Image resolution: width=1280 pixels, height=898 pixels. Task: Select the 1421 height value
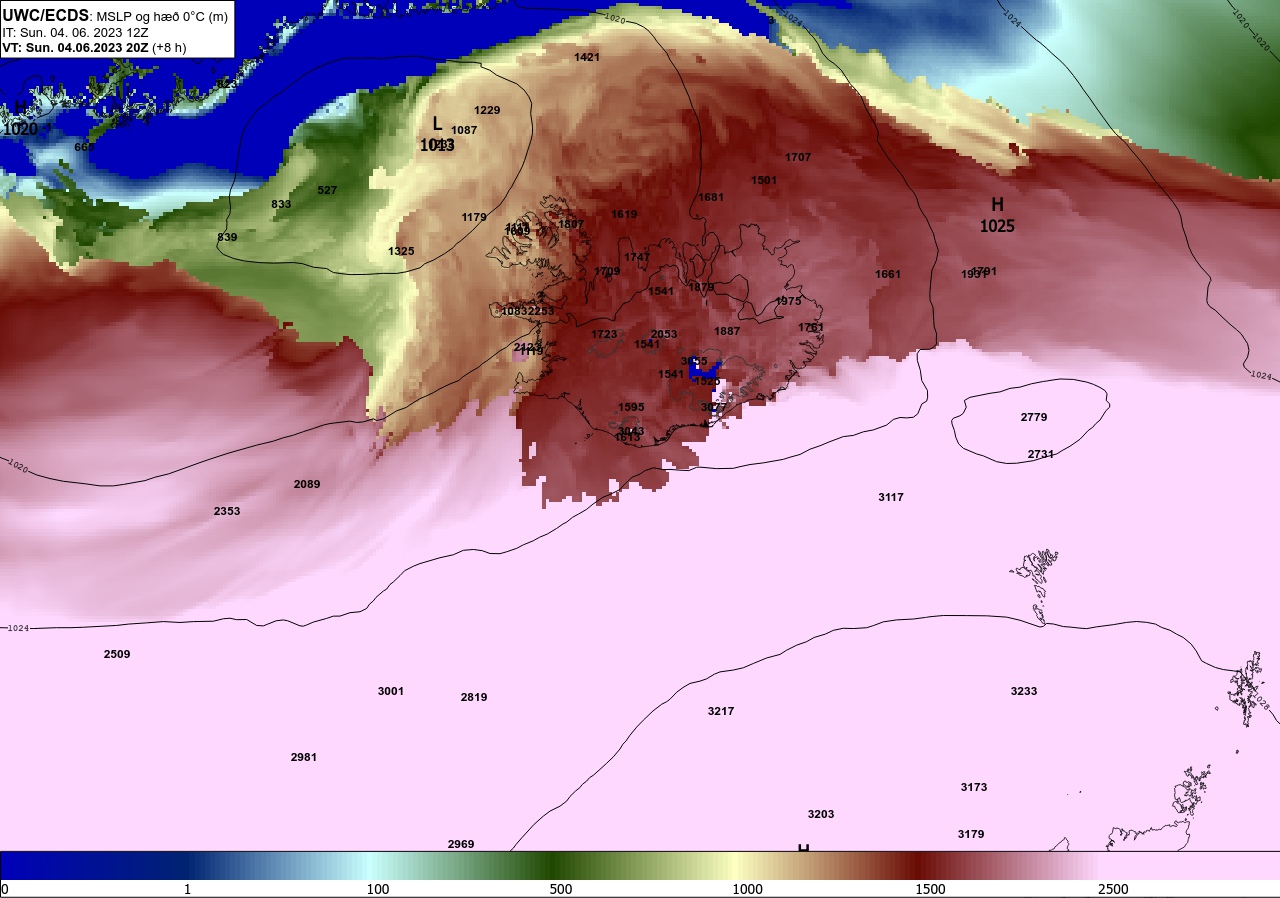pyautogui.click(x=587, y=57)
